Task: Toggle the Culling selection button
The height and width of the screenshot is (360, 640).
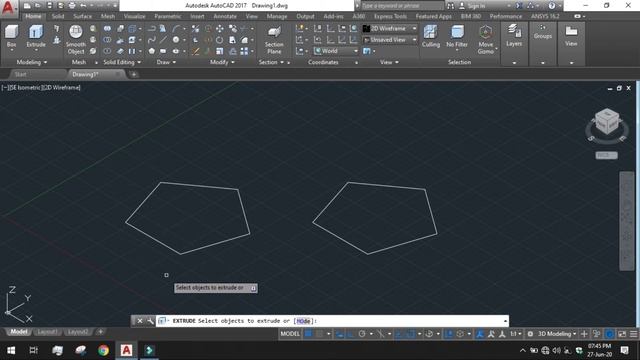Action: coord(431,36)
